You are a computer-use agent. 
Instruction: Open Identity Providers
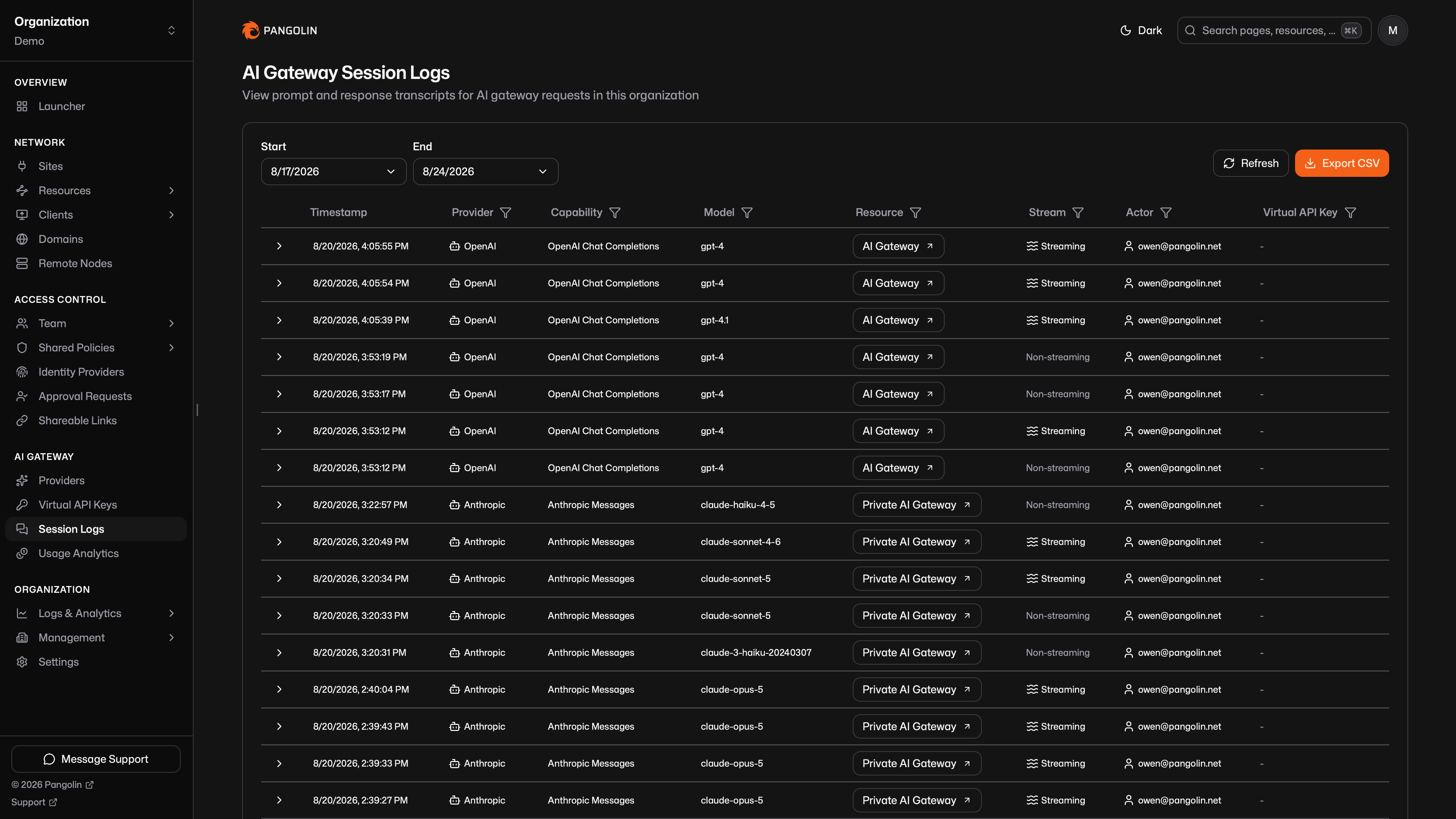click(96, 372)
